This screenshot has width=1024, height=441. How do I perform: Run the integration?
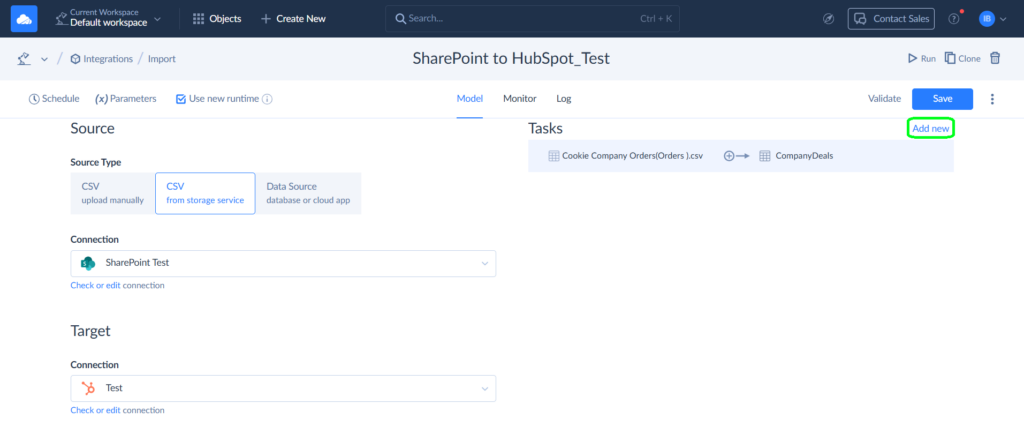[921, 58]
